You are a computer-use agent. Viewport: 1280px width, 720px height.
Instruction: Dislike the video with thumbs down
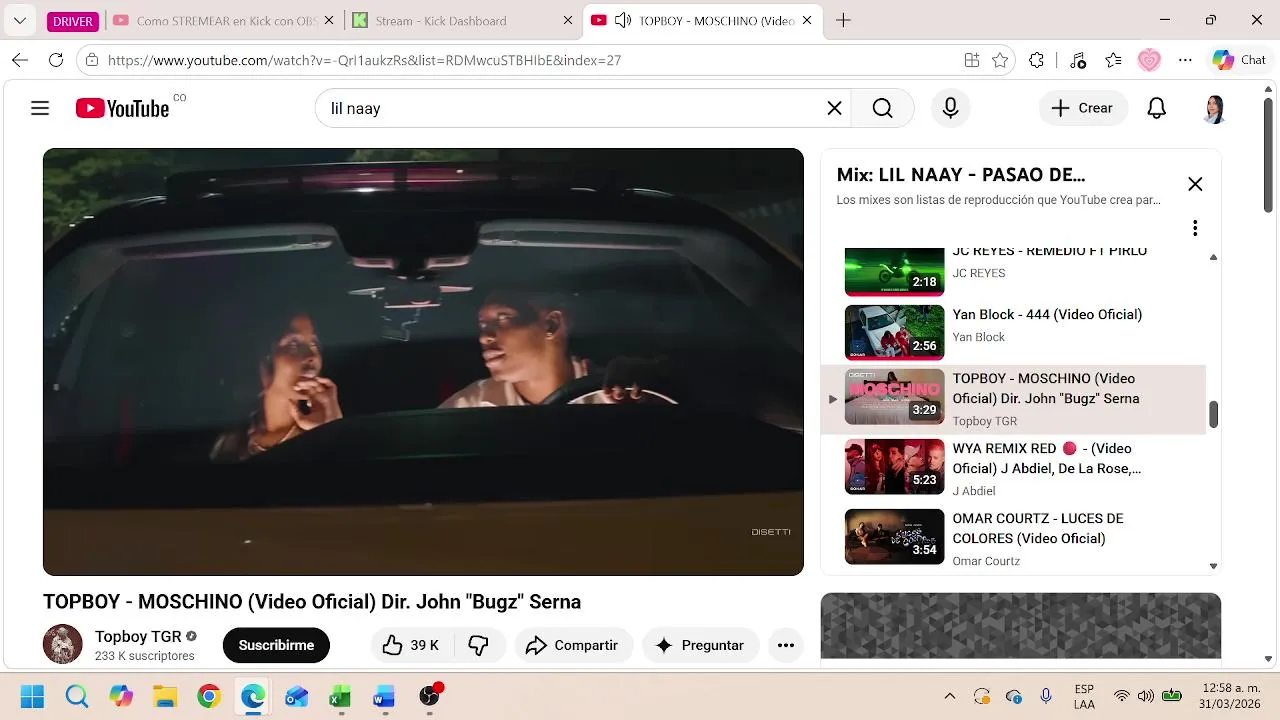(x=479, y=645)
